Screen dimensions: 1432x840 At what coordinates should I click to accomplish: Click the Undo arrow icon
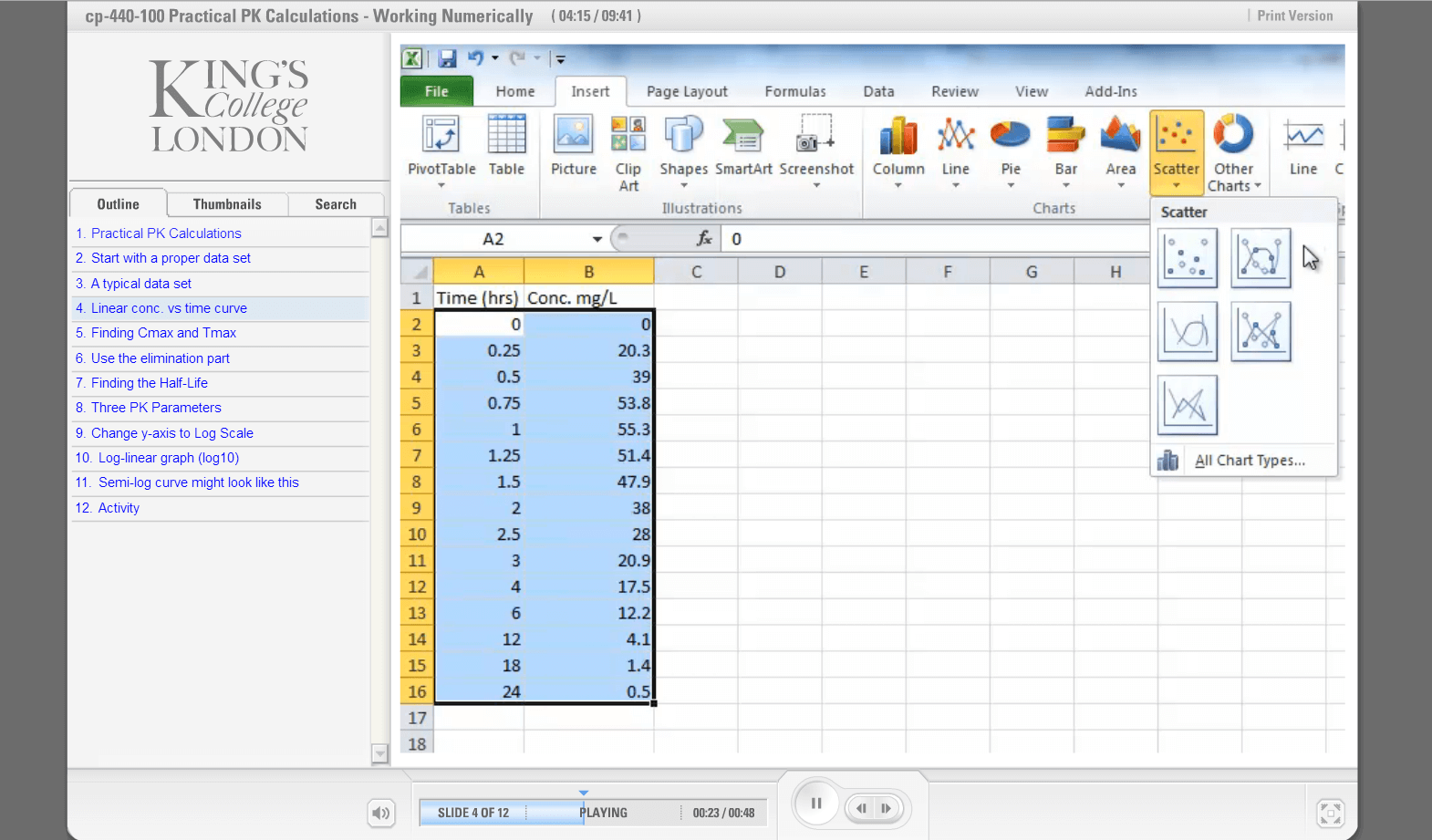(475, 58)
